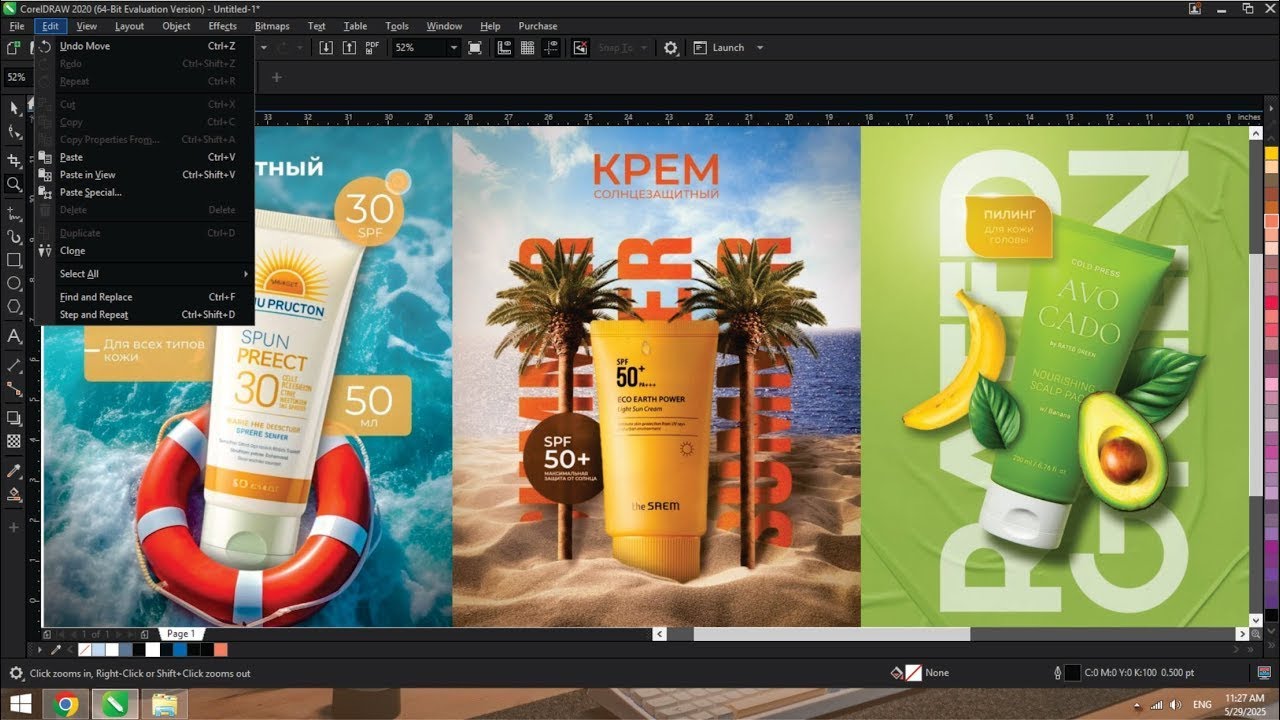Choose Paste in View menu entry
The image size is (1280, 720).
[145, 175]
